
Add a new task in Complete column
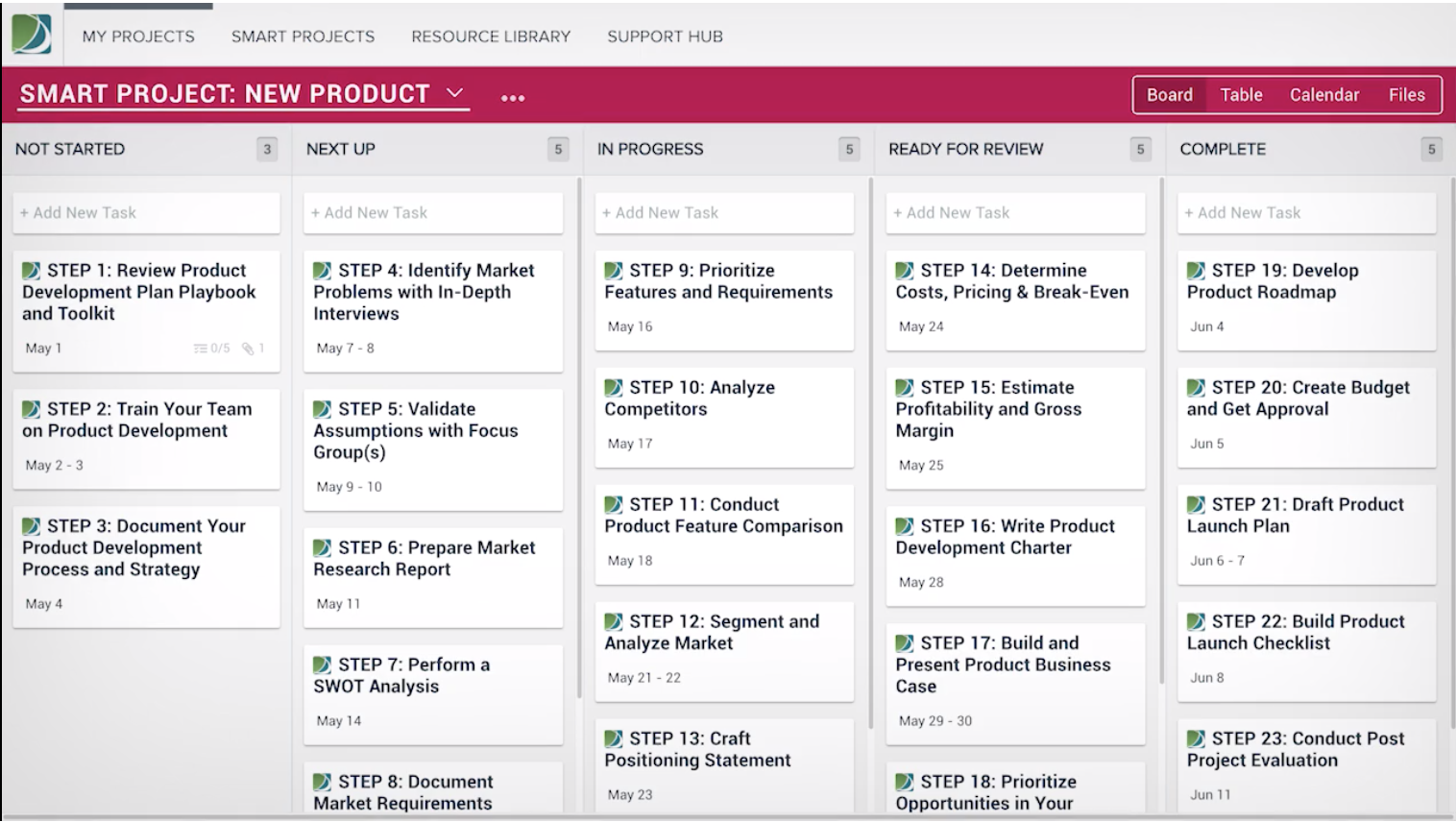pyautogui.click(x=1306, y=213)
